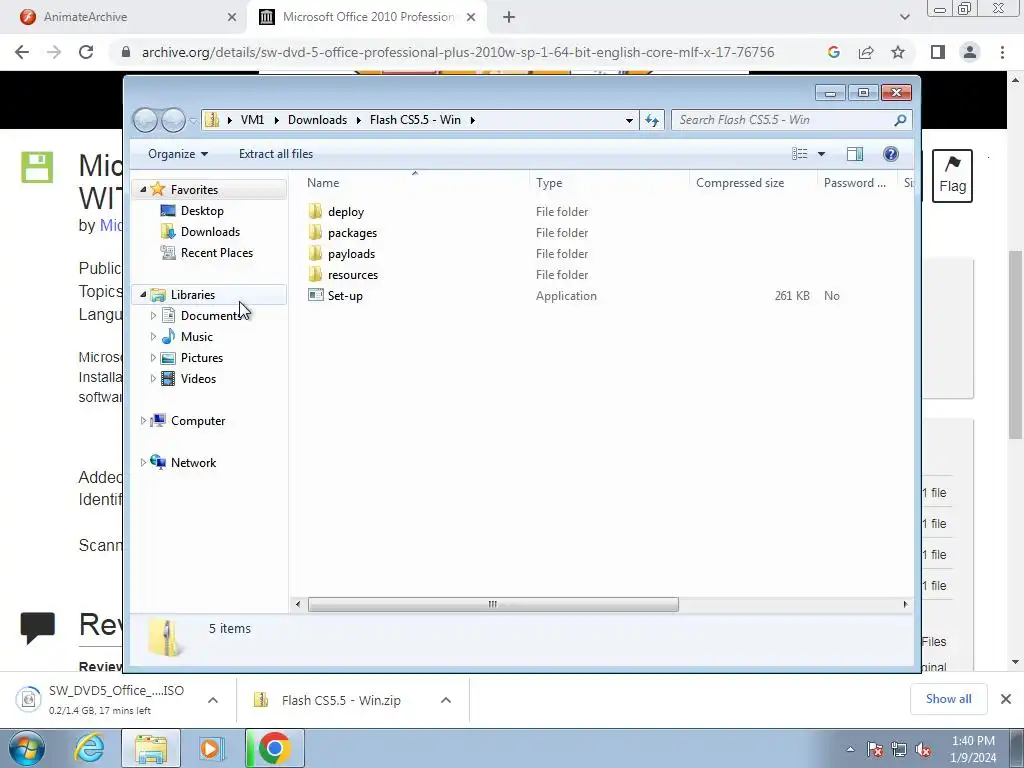This screenshot has height=768, width=1024.
Task: Select the resources folder icon
Action: (x=315, y=274)
